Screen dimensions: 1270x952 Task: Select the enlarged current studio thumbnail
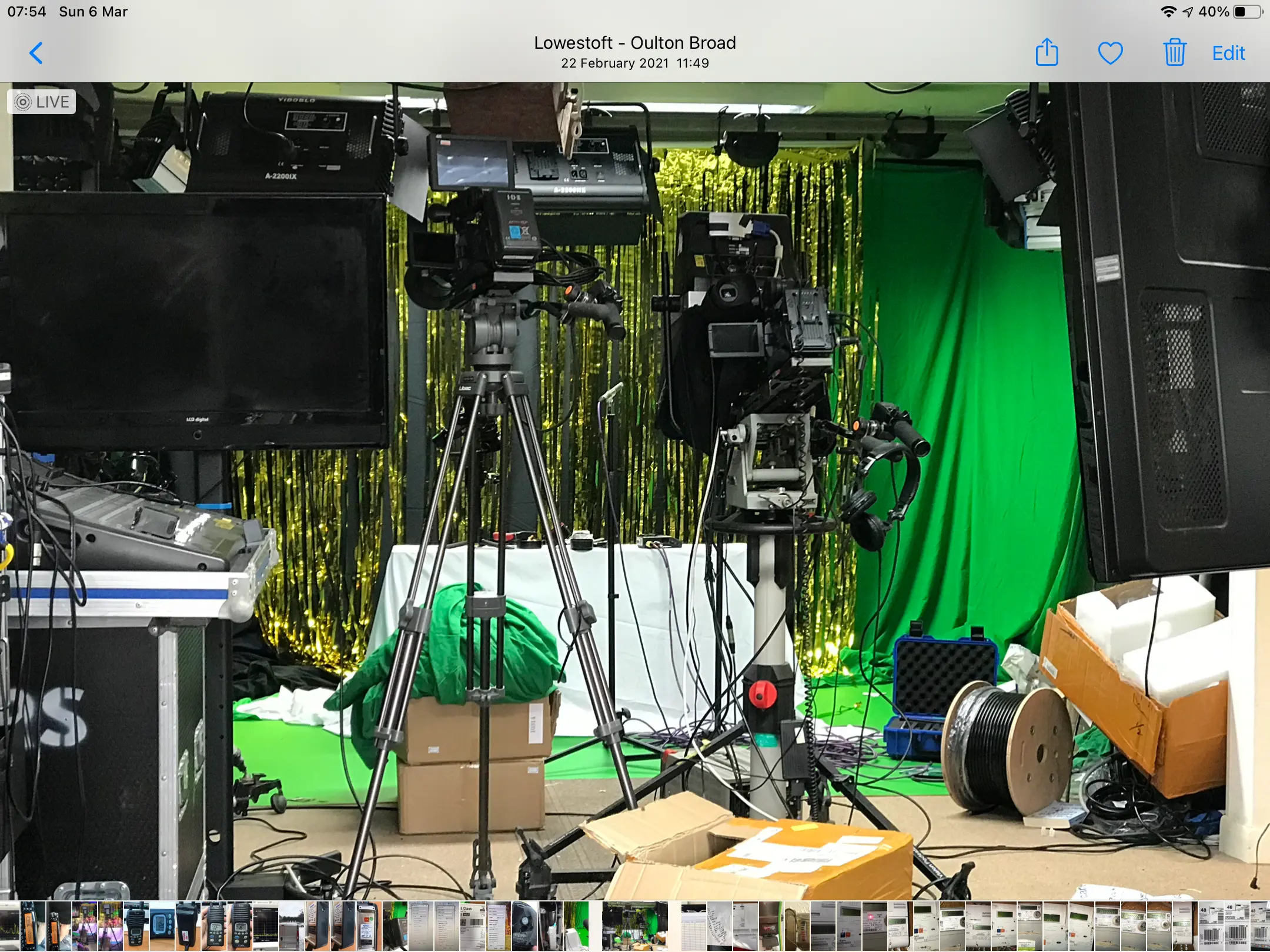[x=634, y=926]
